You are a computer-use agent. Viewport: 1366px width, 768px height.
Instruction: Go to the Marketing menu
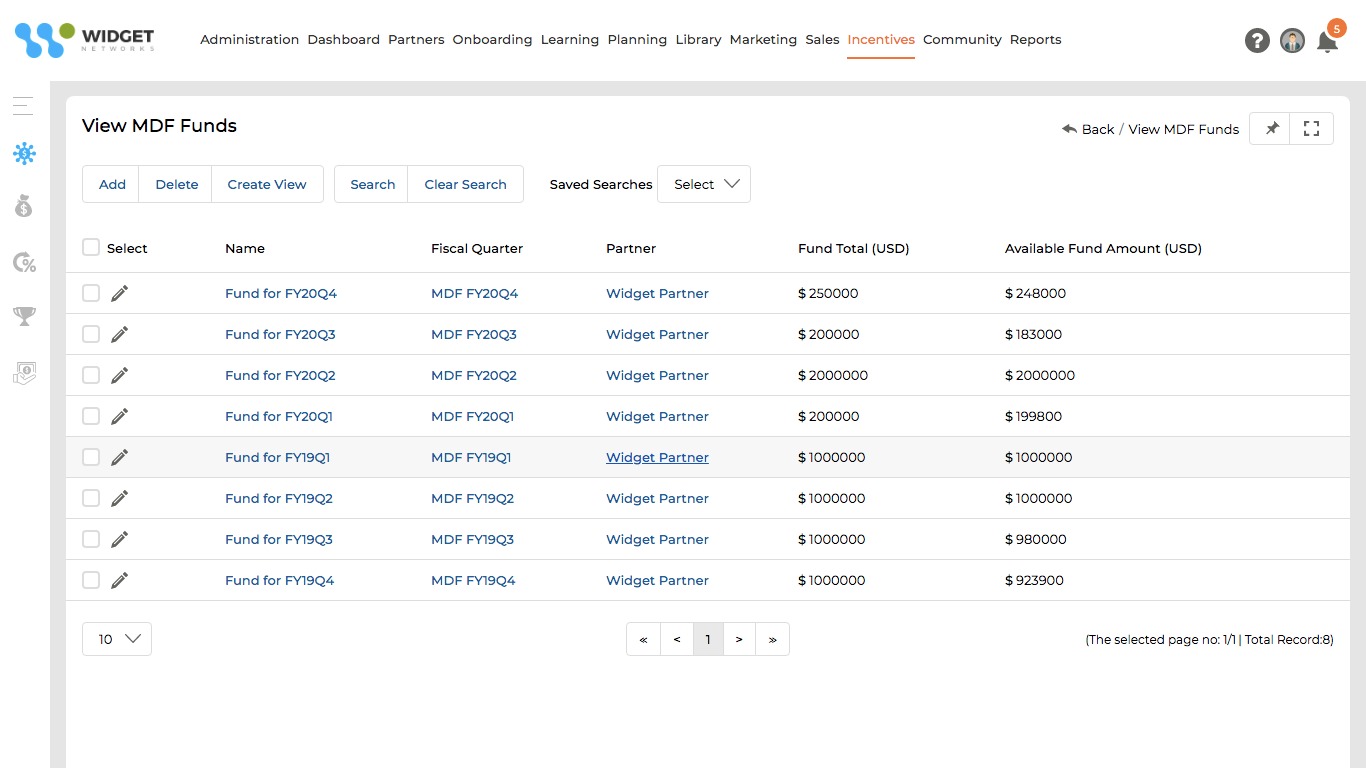[x=763, y=40]
